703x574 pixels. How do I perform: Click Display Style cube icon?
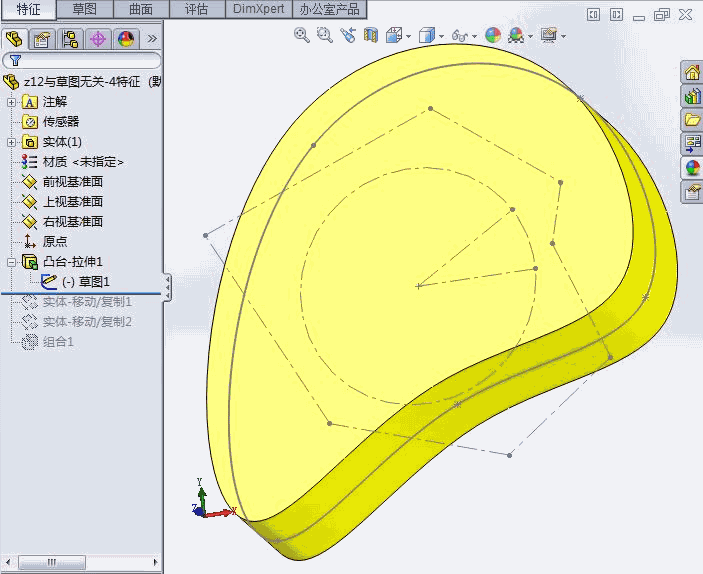tap(427, 35)
